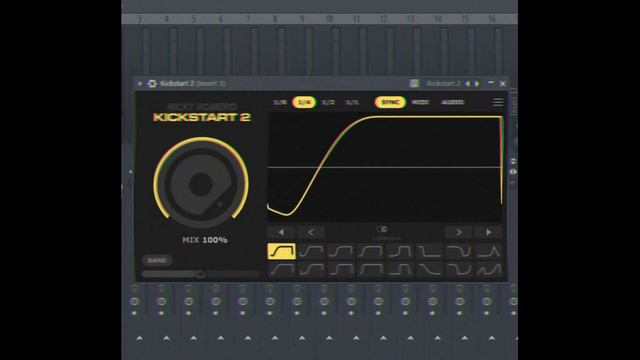640x360 pixels.
Task: Open the Kickstart hamburger menu
Action: coord(498,102)
